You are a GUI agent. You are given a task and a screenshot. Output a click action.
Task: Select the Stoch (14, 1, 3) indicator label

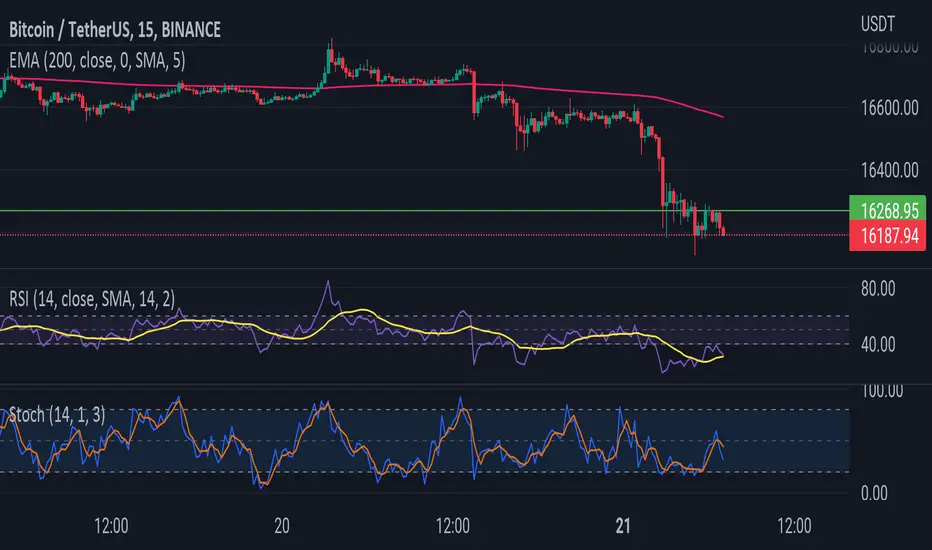tap(57, 414)
